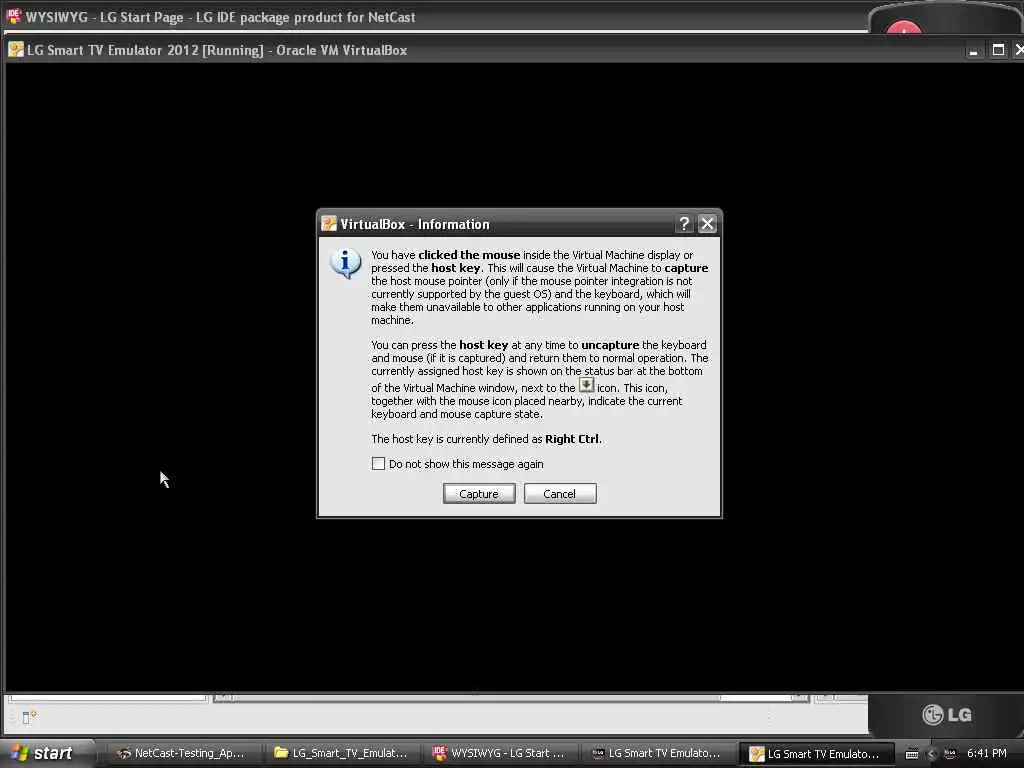Click the horizontal scrollbar in the WYSIWYG window
This screenshot has height=768, width=1024.
coord(511,698)
